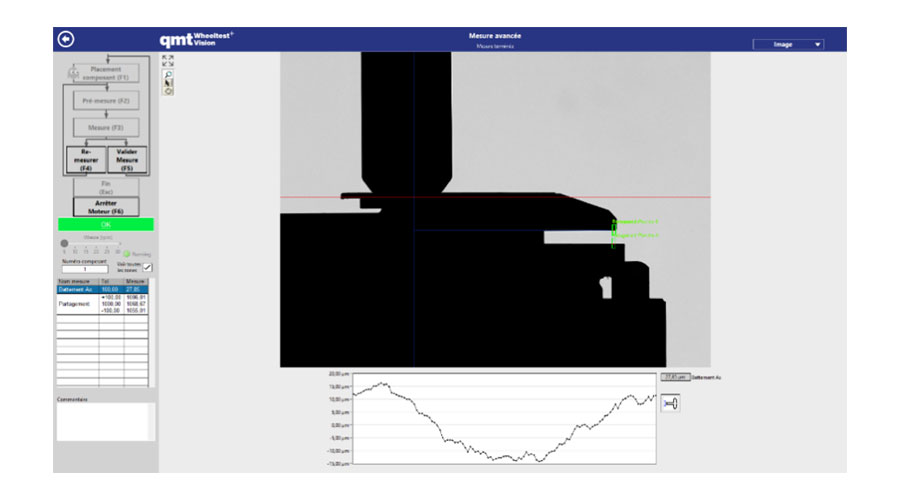The image size is (900, 500).
Task: Open the Image dropdown menu
Action: [x=788, y=44]
